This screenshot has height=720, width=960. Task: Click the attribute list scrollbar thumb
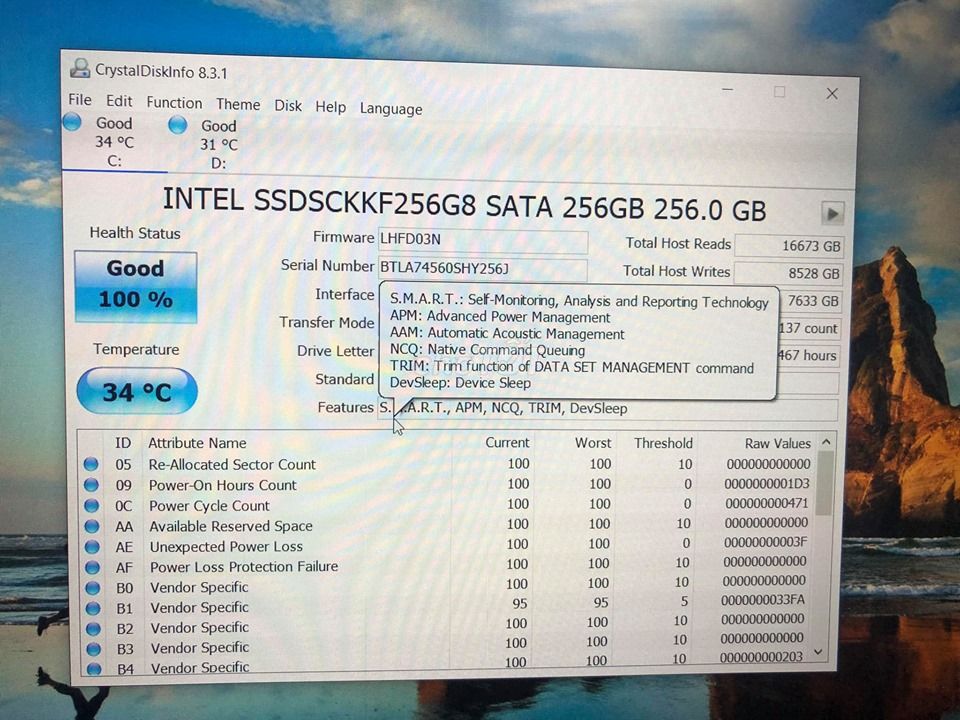point(824,484)
